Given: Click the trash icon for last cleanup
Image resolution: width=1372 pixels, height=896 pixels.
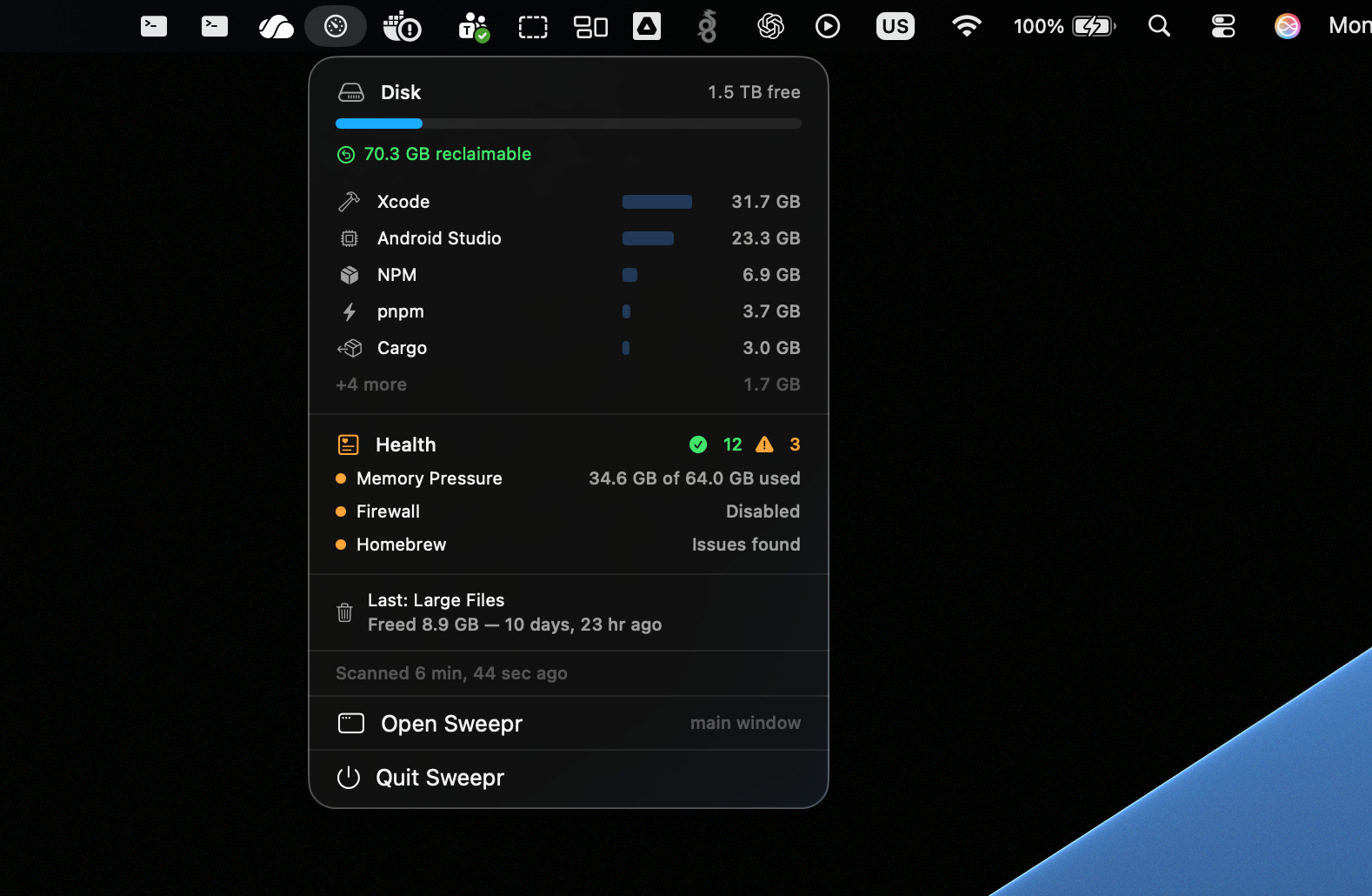Looking at the screenshot, I should click(x=344, y=612).
